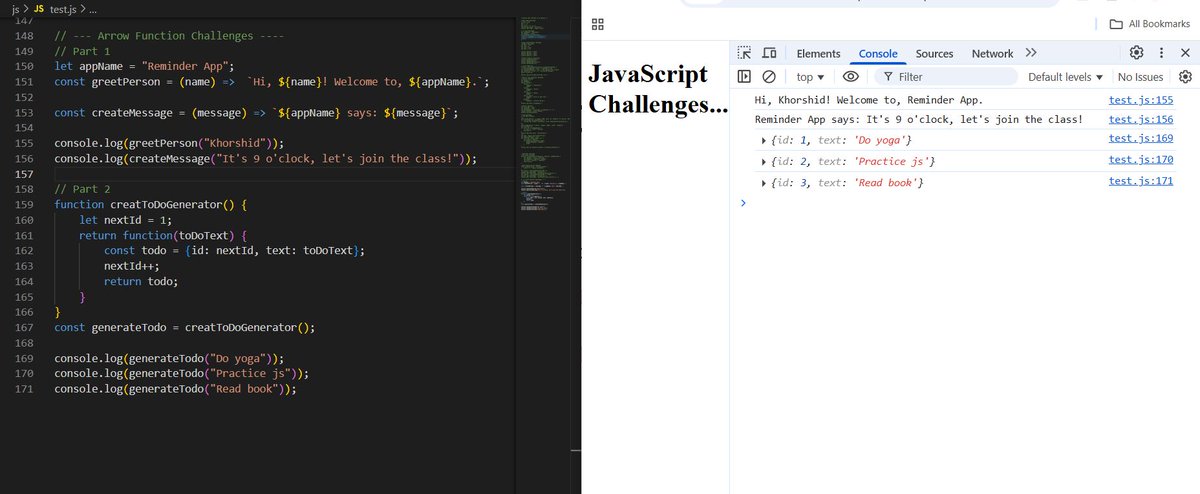Expand the 'Do yoga' logged object

764,139
